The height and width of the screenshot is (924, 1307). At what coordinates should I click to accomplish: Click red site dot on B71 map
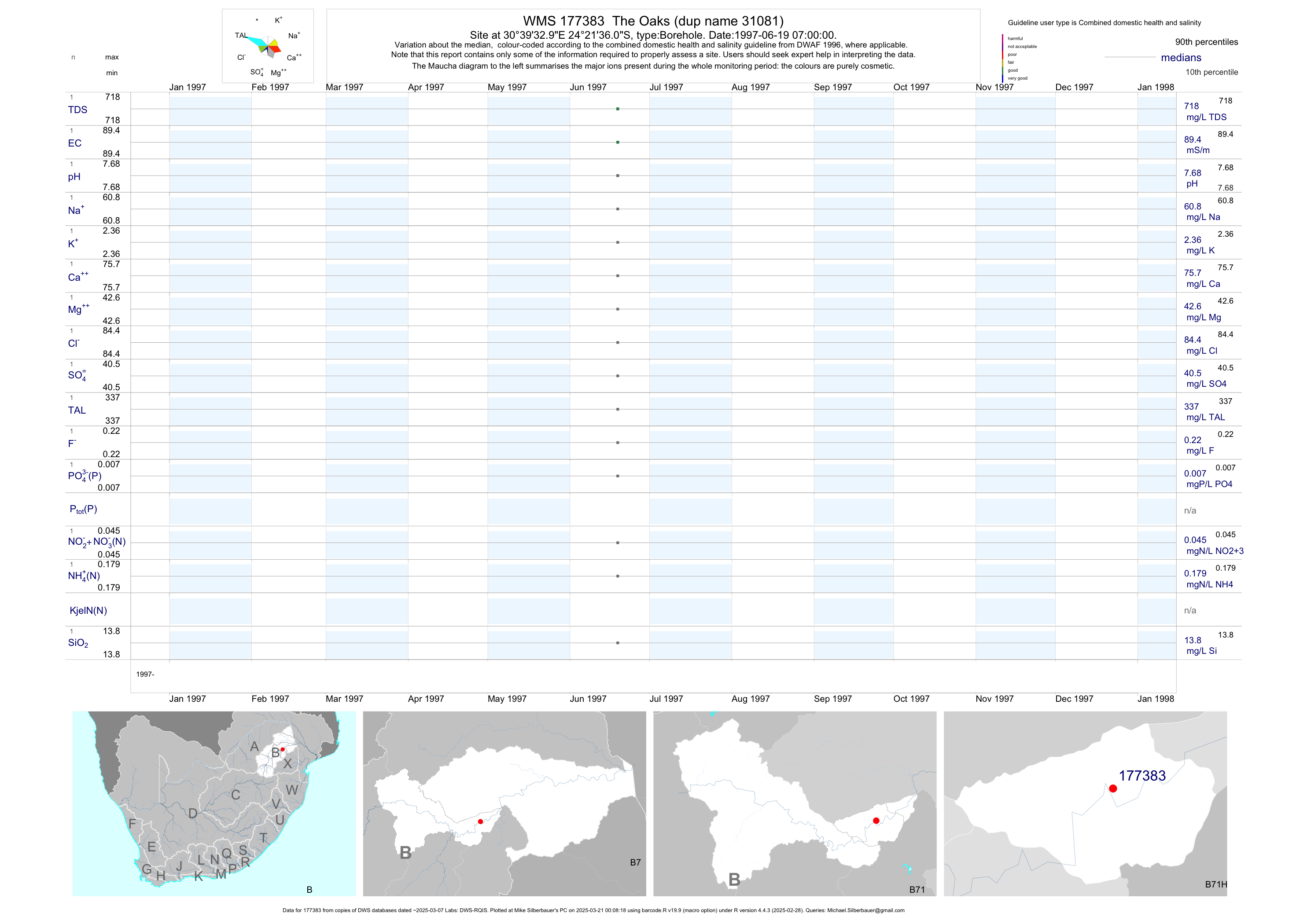pos(876,821)
